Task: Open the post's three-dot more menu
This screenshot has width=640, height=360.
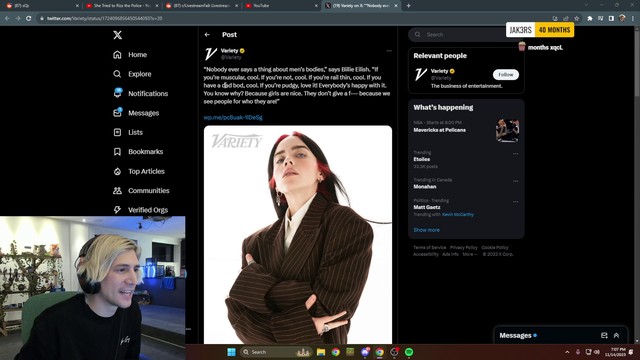Action: 389,51
